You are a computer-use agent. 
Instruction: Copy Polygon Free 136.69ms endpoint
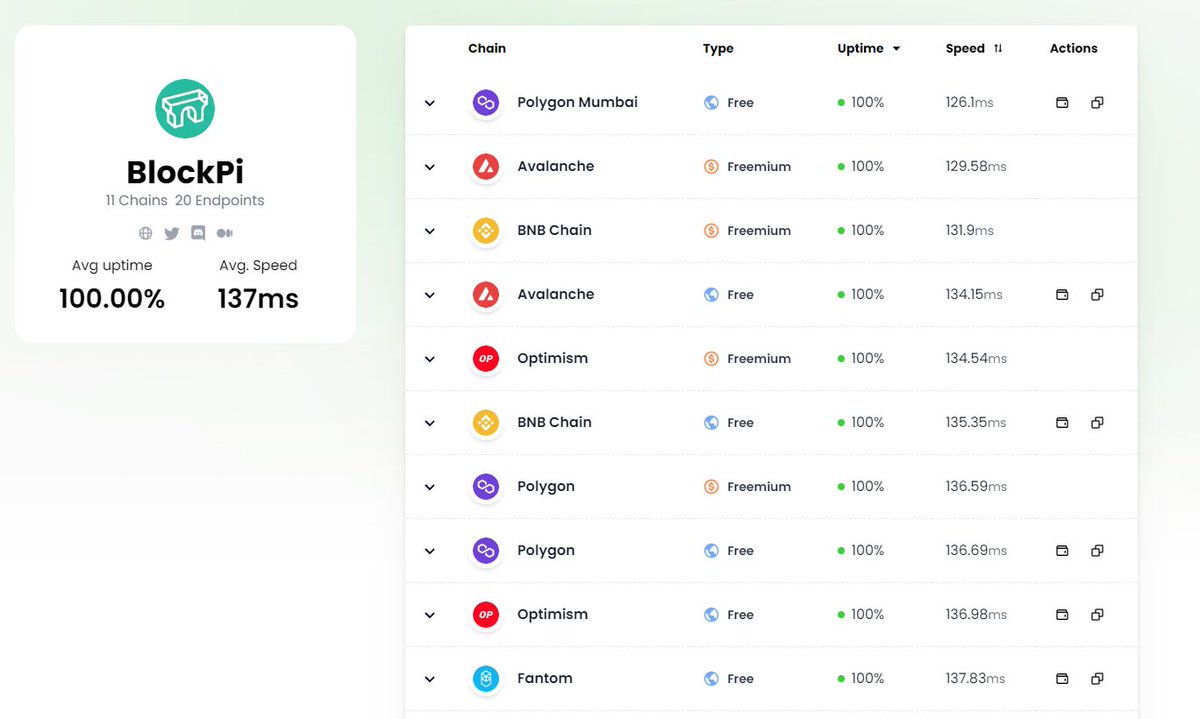point(1097,550)
